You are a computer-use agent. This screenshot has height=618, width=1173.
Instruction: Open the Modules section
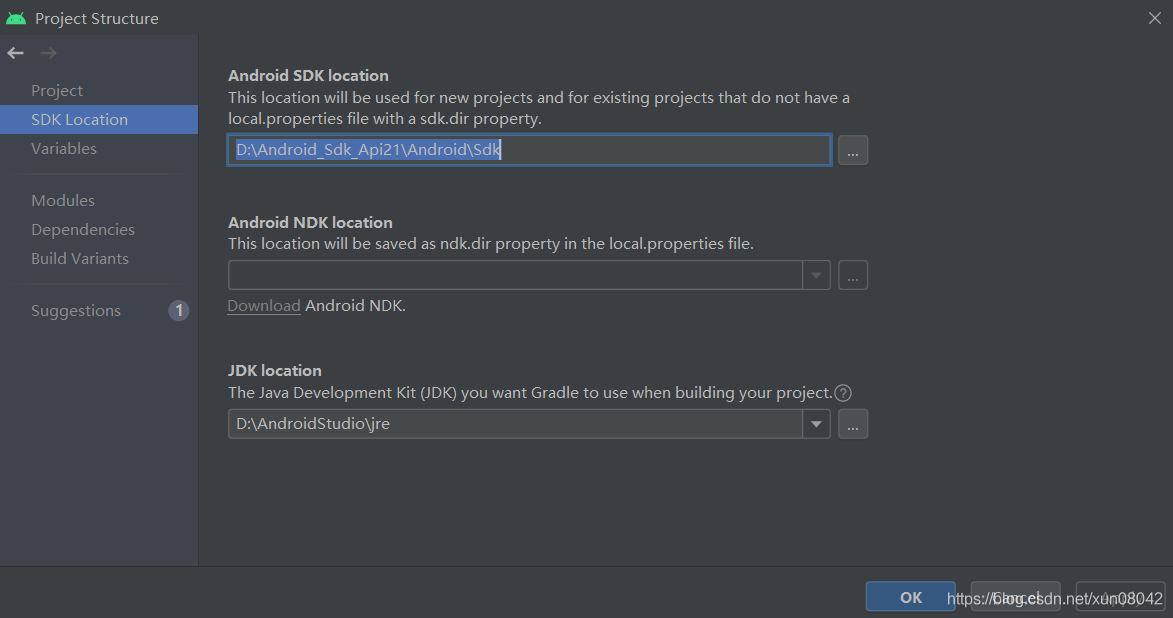62,200
